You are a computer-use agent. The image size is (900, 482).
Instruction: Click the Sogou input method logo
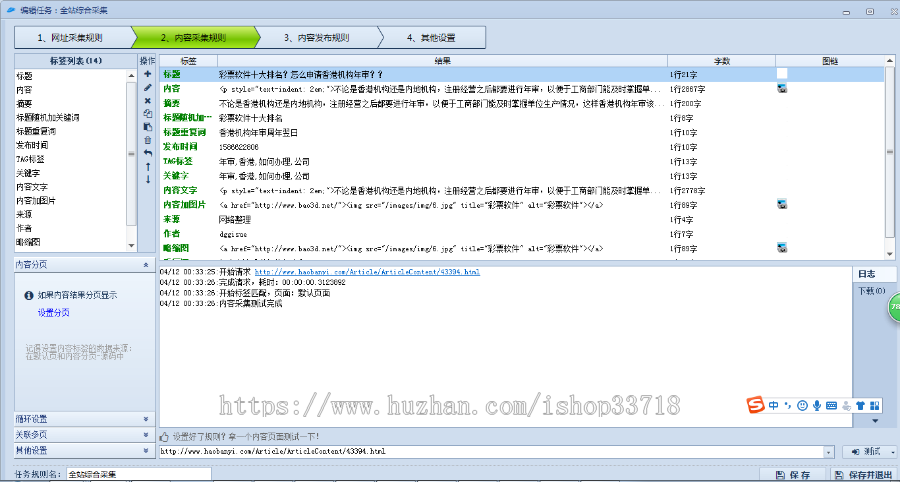click(x=755, y=405)
